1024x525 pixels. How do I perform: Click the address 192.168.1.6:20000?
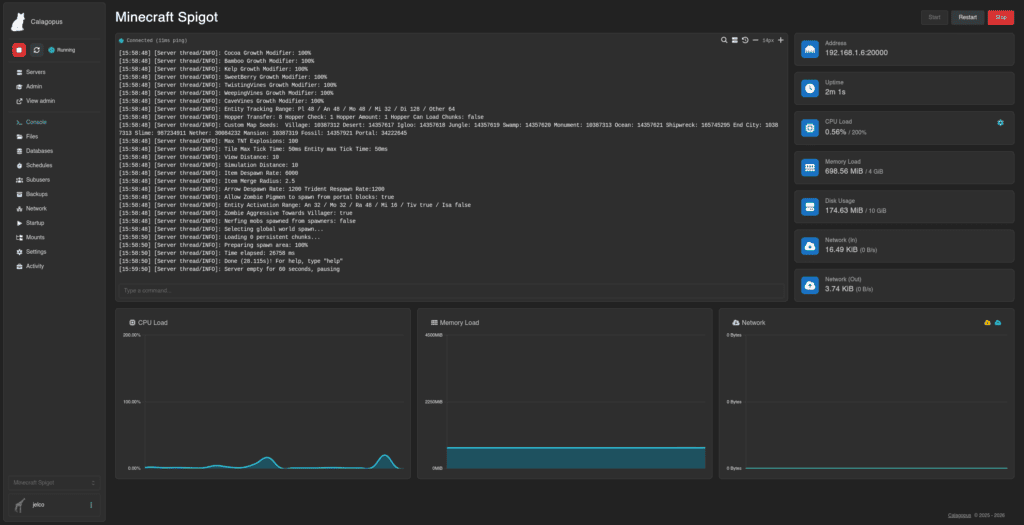tap(856, 53)
